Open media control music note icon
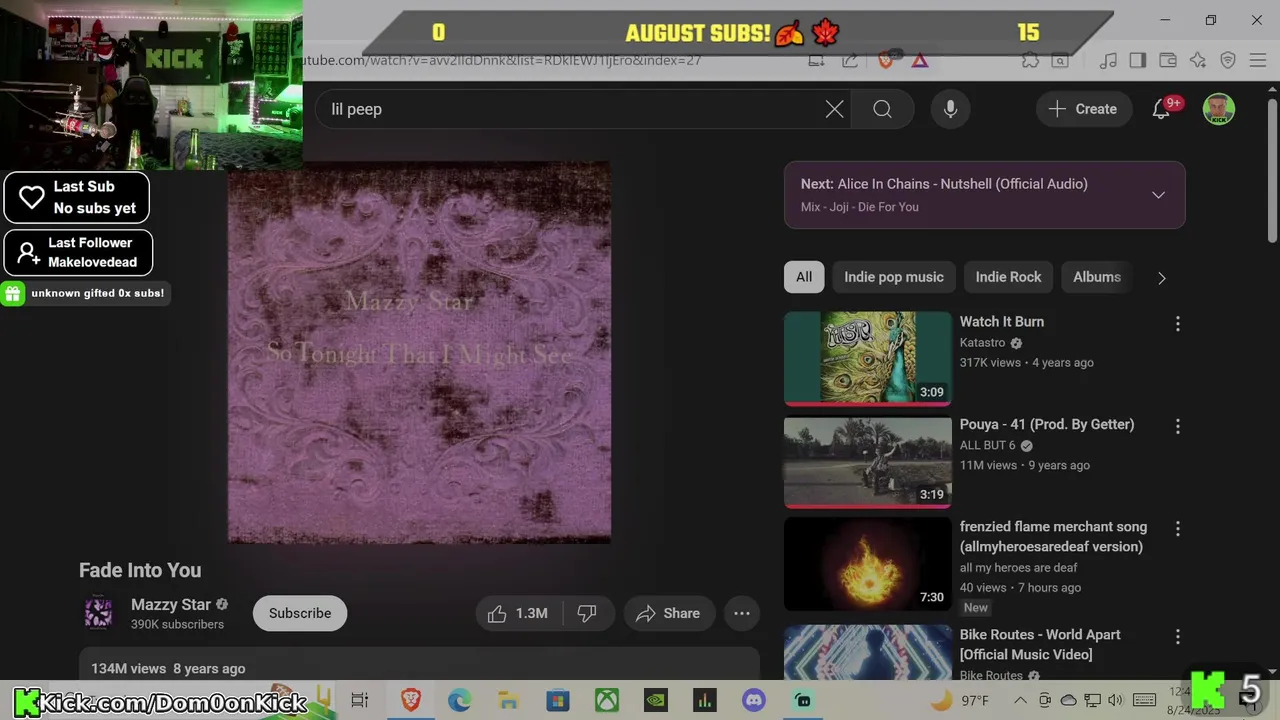This screenshot has height=720, width=1280. pyautogui.click(x=1108, y=60)
